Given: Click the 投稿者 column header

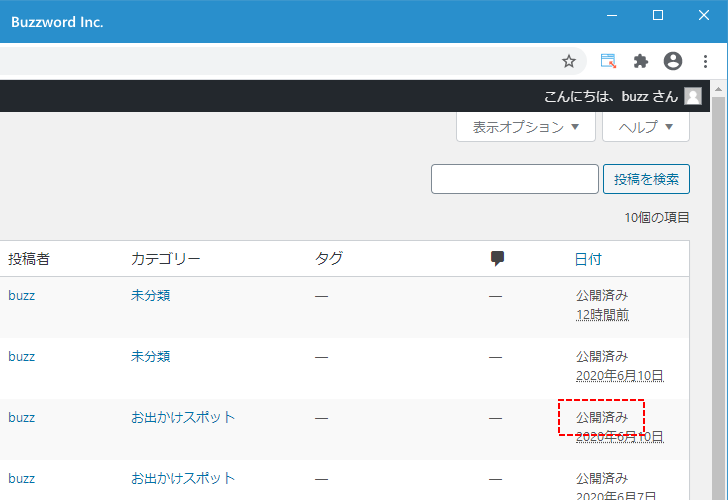Looking at the screenshot, I should coord(29,259).
